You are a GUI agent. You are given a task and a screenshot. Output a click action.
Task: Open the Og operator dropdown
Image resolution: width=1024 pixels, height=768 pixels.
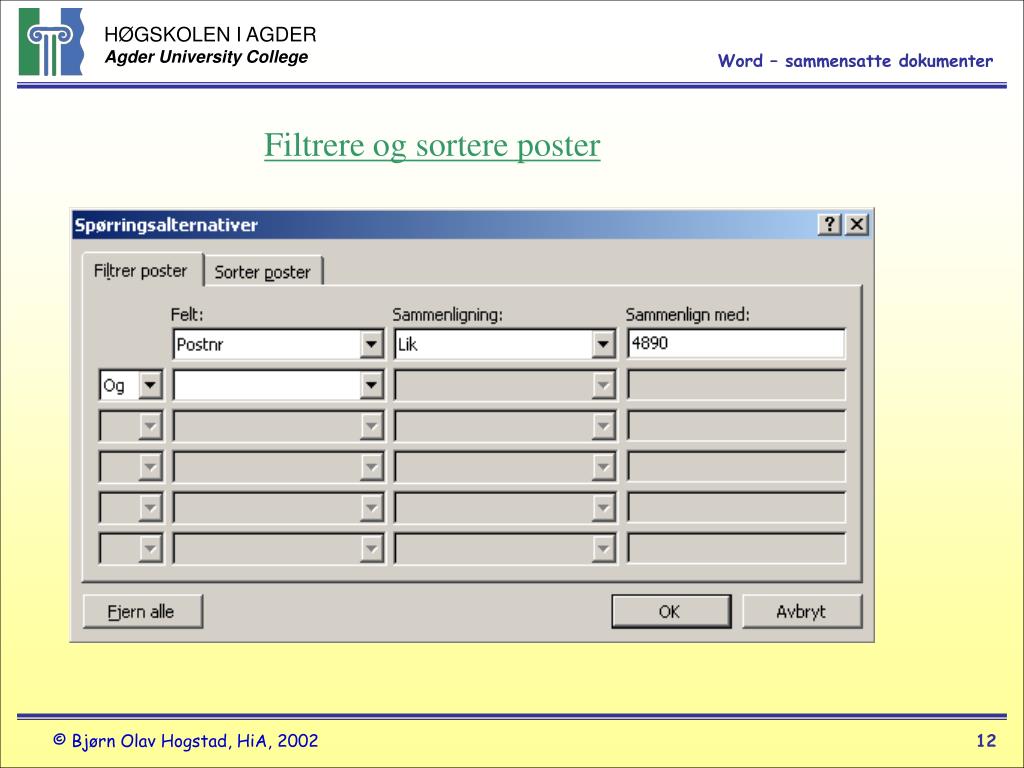coord(150,385)
